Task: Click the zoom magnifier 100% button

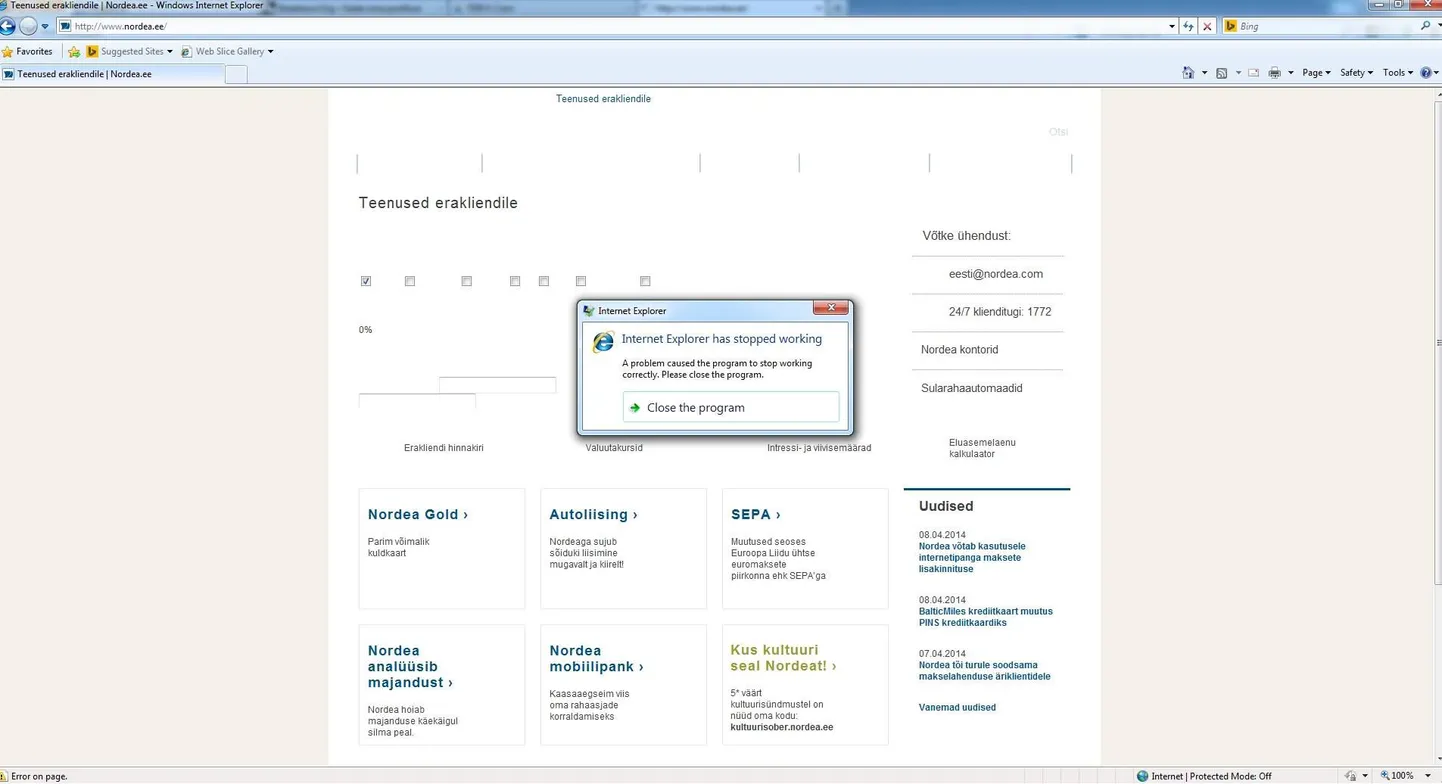Action: 1398,776
